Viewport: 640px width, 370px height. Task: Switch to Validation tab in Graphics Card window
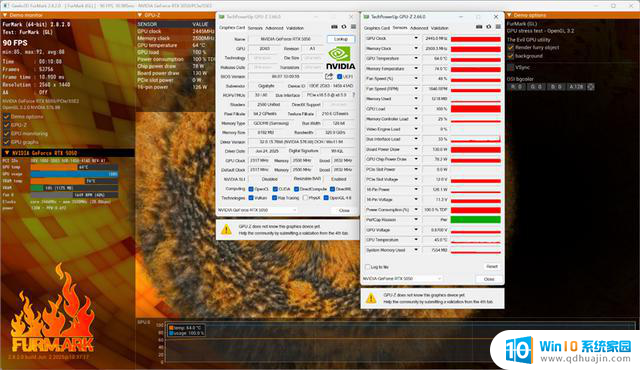[x=295, y=28]
